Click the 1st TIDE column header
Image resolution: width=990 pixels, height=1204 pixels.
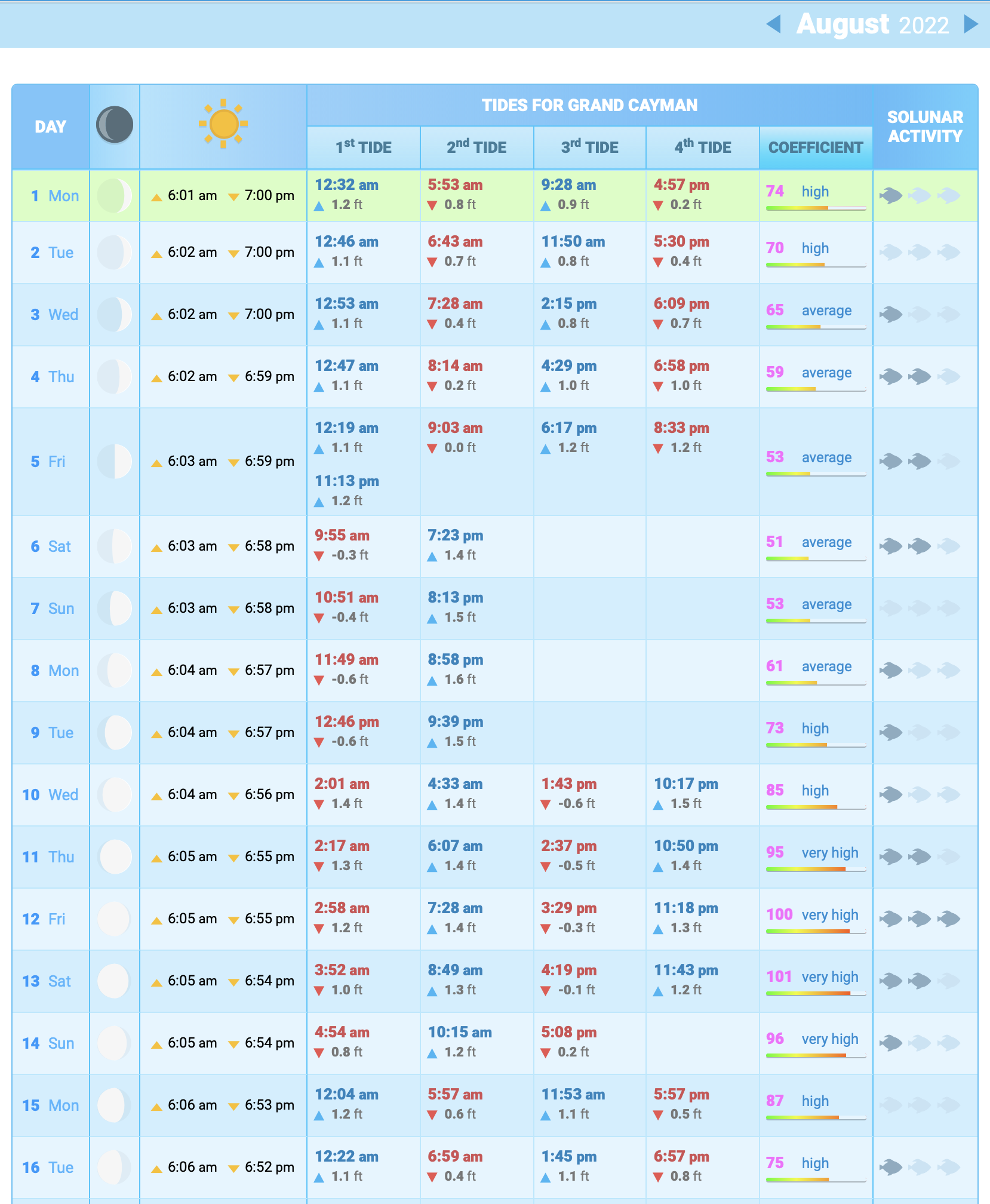[363, 148]
